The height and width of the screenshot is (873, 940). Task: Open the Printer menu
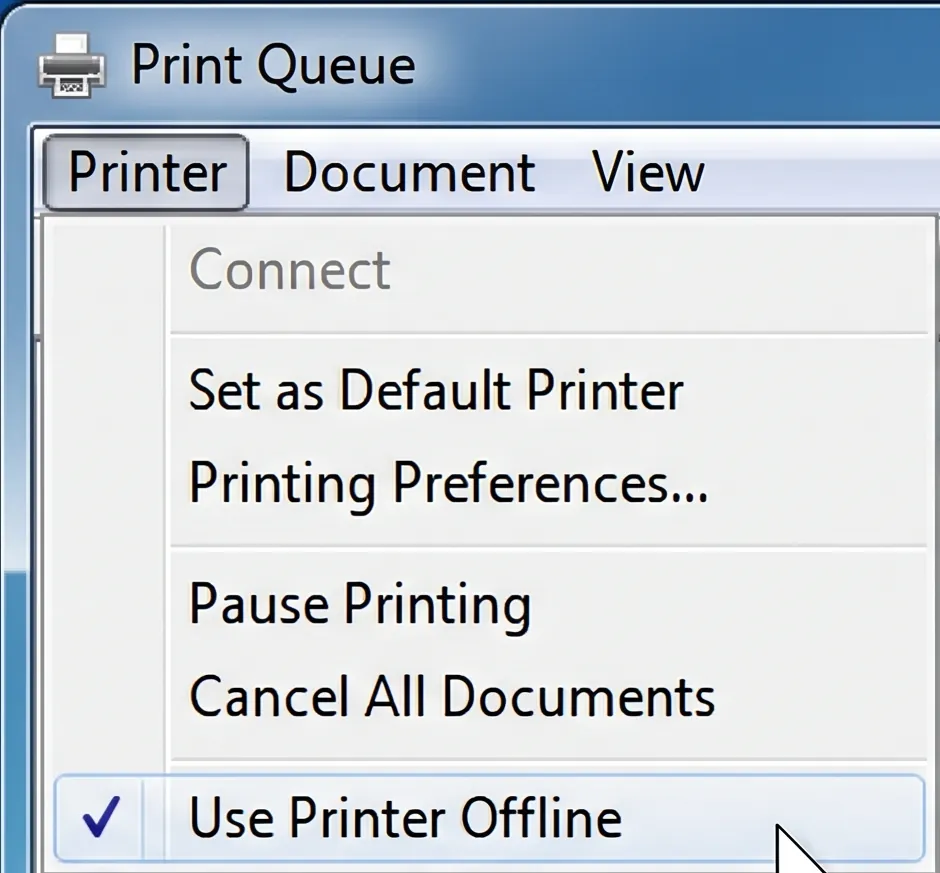point(146,173)
